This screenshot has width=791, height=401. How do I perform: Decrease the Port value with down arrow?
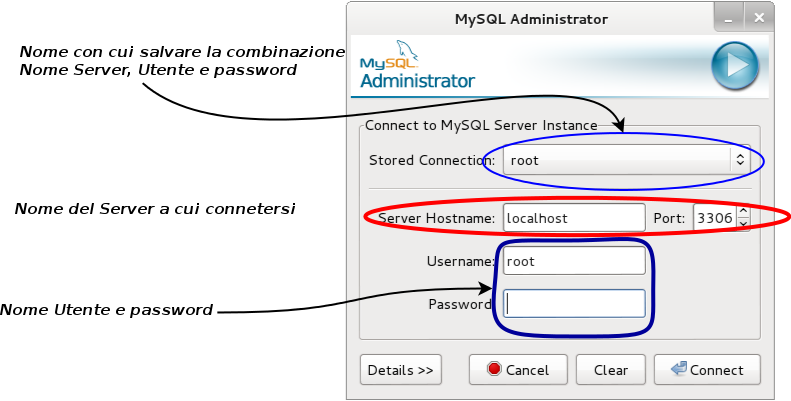click(x=744, y=224)
